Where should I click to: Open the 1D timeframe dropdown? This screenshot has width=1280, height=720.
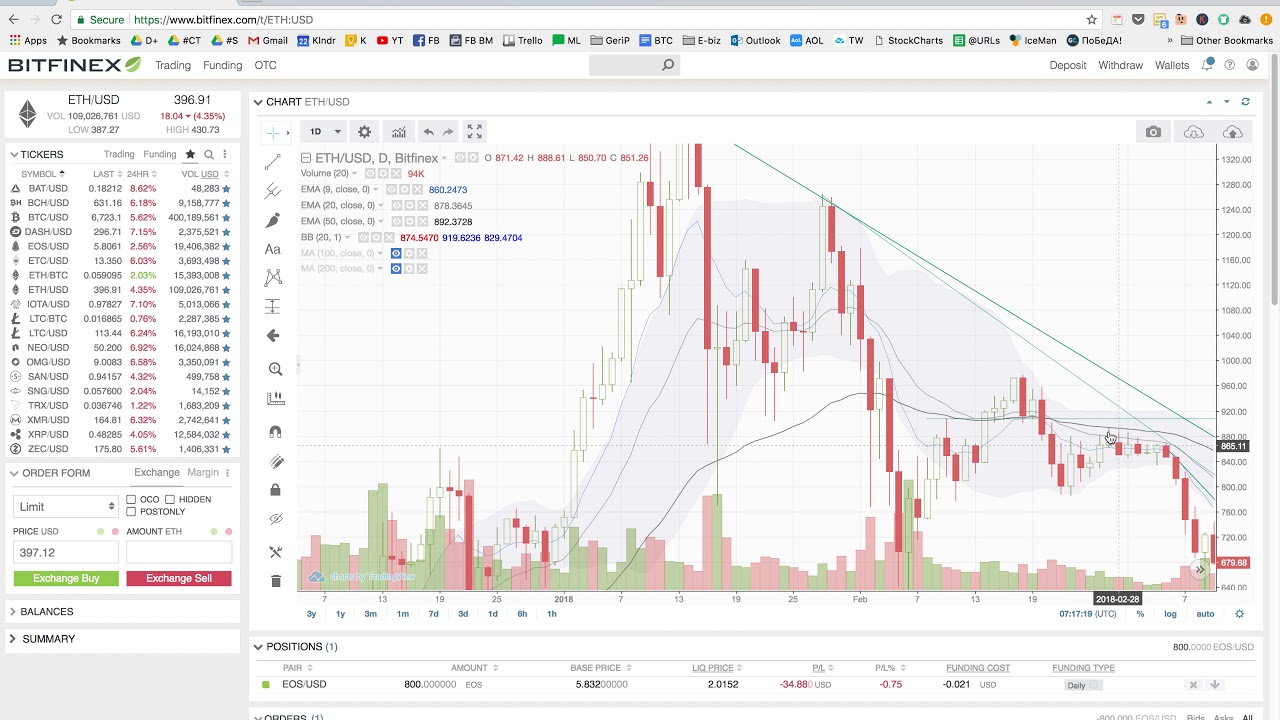(x=324, y=132)
